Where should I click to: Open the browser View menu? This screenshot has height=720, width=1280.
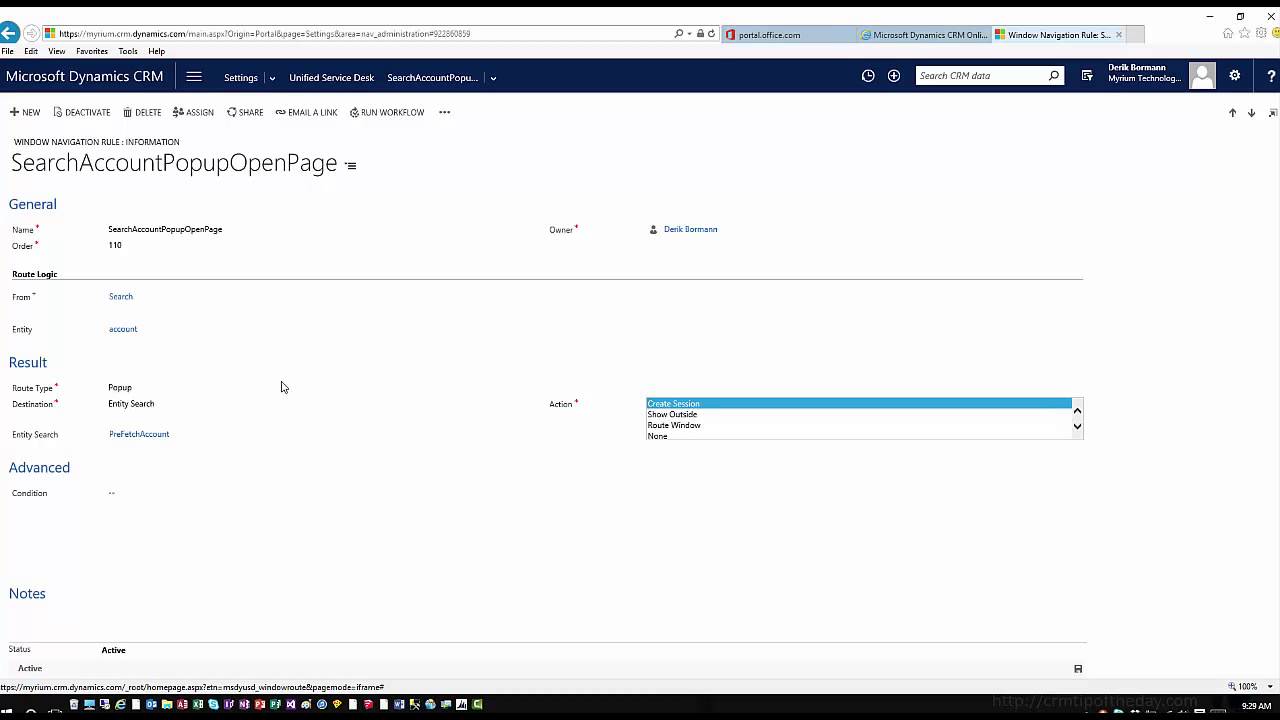tap(57, 51)
